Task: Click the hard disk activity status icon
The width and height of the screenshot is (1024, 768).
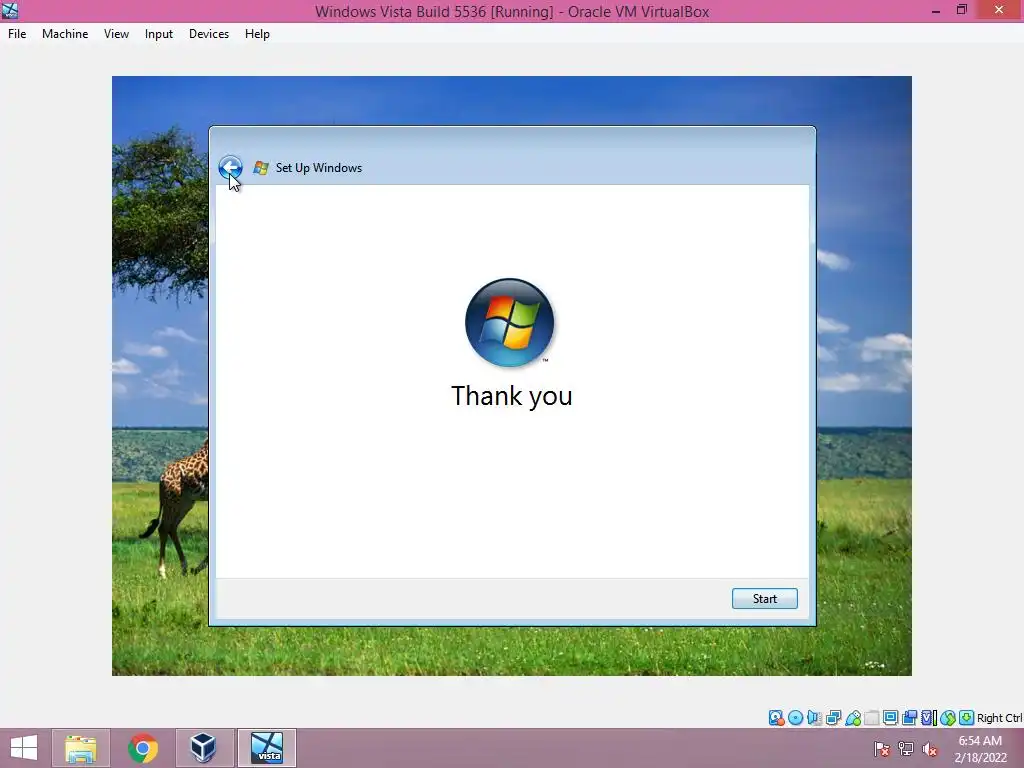Action: click(776, 718)
